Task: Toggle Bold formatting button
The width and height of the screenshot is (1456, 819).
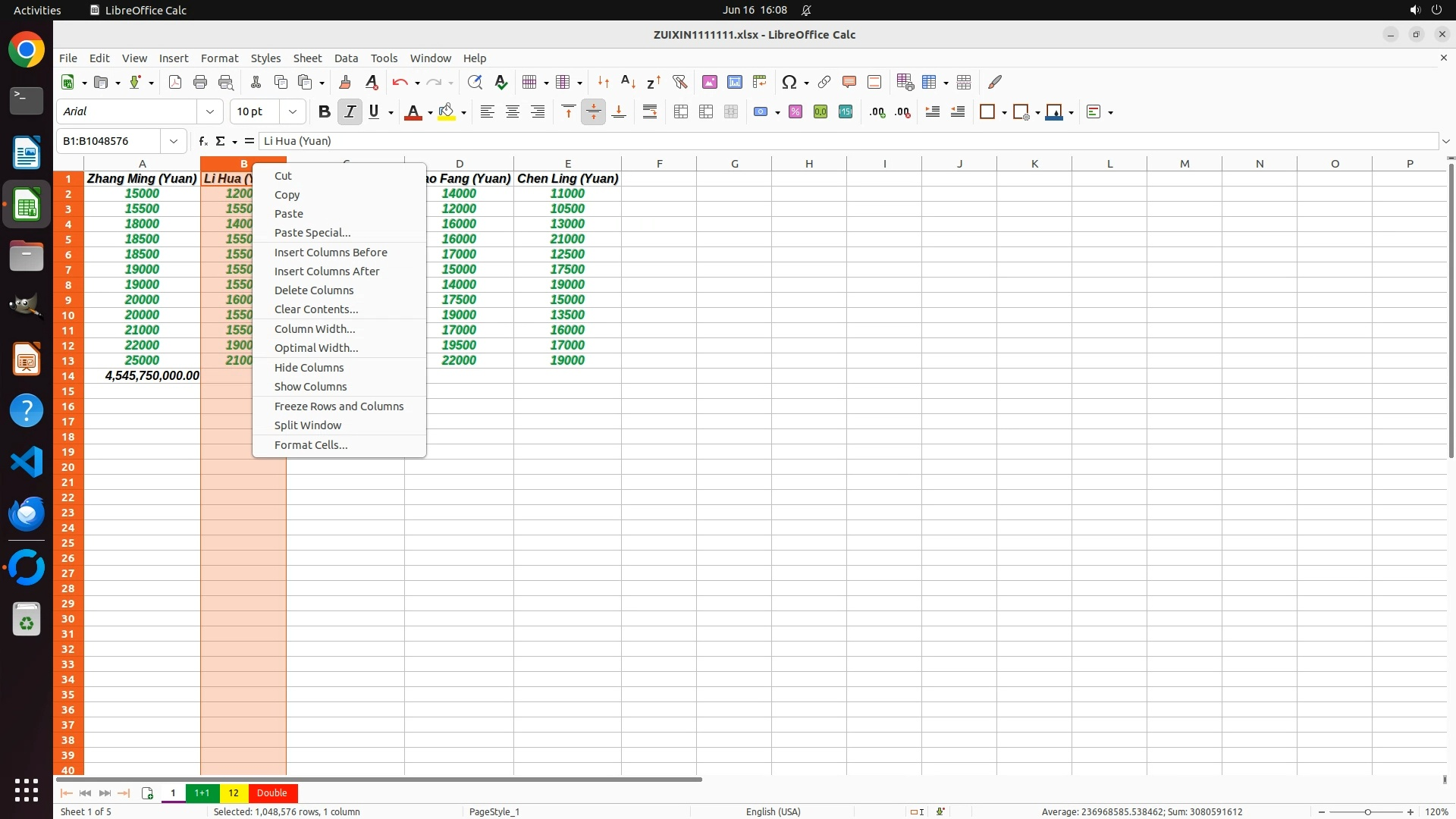Action: point(325,111)
